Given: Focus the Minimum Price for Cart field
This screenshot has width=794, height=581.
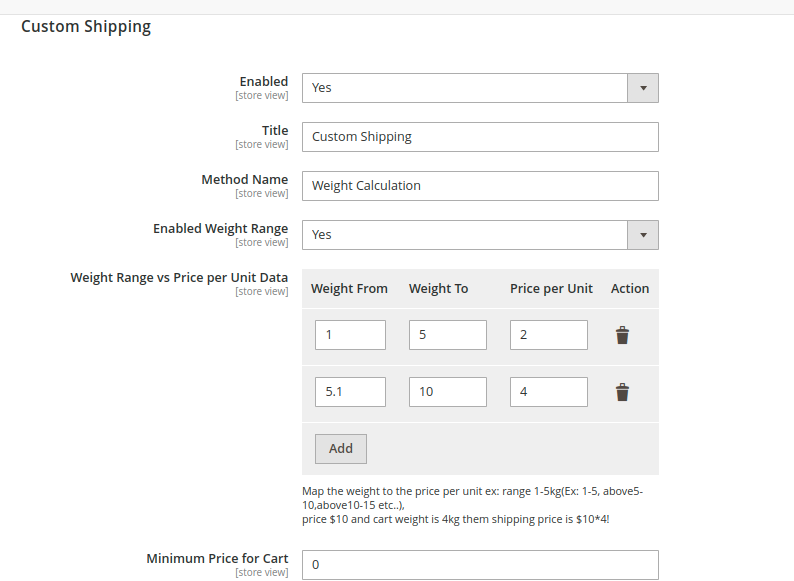Looking at the screenshot, I should click(480, 565).
